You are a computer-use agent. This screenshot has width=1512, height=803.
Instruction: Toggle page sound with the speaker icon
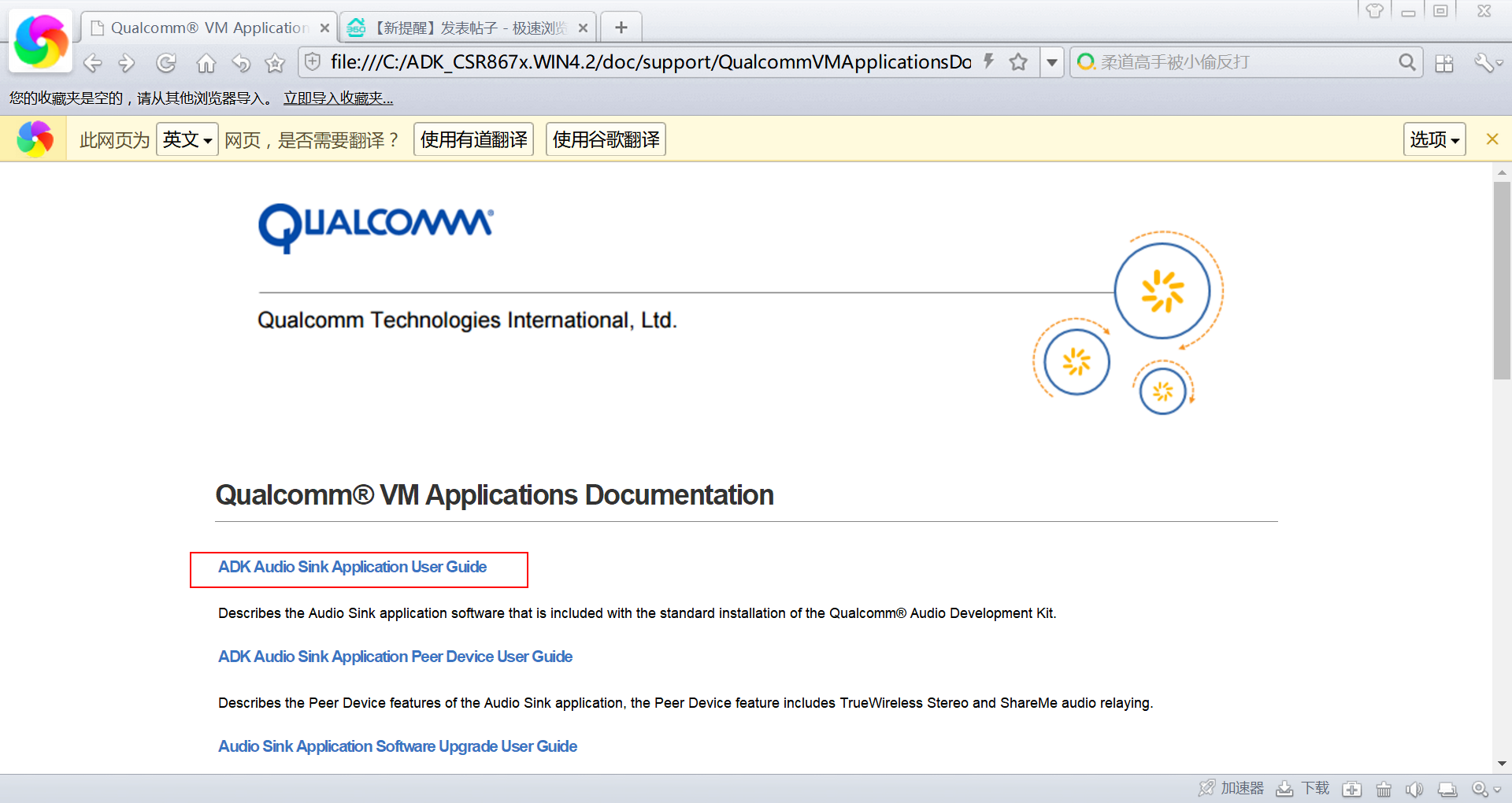coord(1414,789)
